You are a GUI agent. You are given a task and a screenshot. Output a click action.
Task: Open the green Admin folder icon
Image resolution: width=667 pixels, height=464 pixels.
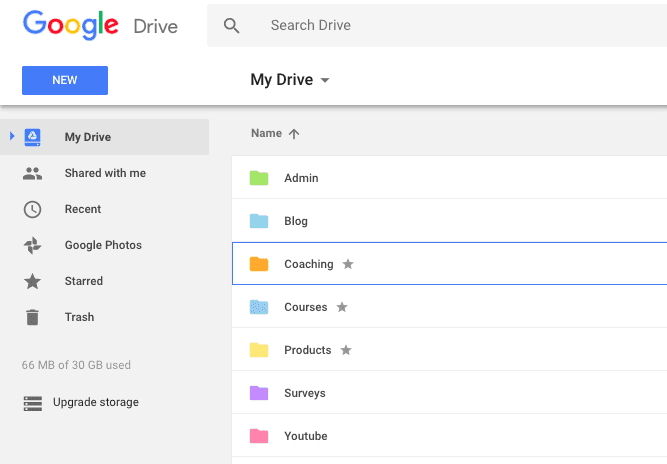pos(259,179)
